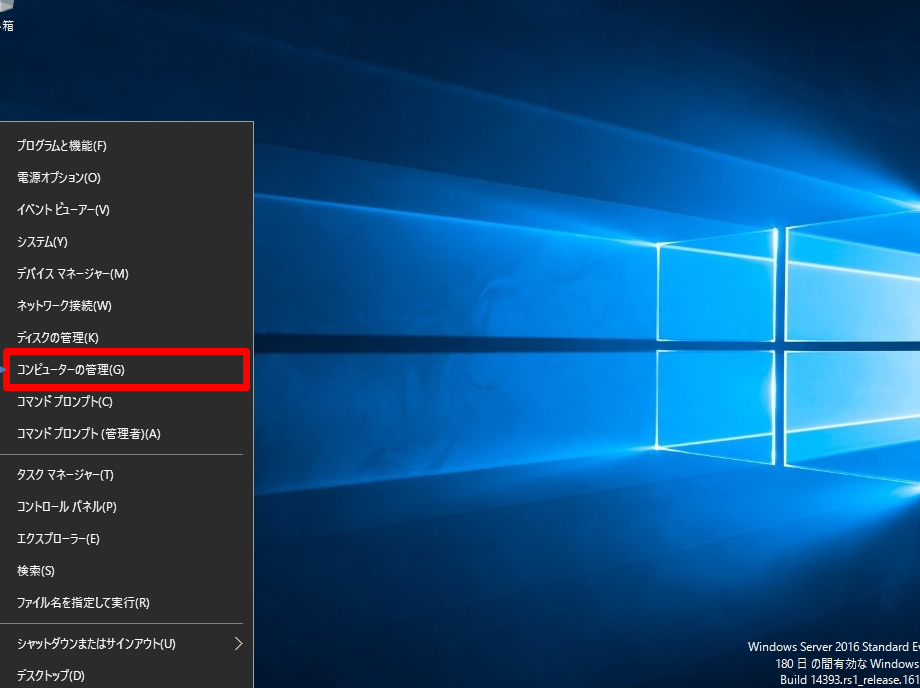Viewport: 920px width, 688px height.
Task: Start タスク マネージャー(T)
Action: click(66, 475)
